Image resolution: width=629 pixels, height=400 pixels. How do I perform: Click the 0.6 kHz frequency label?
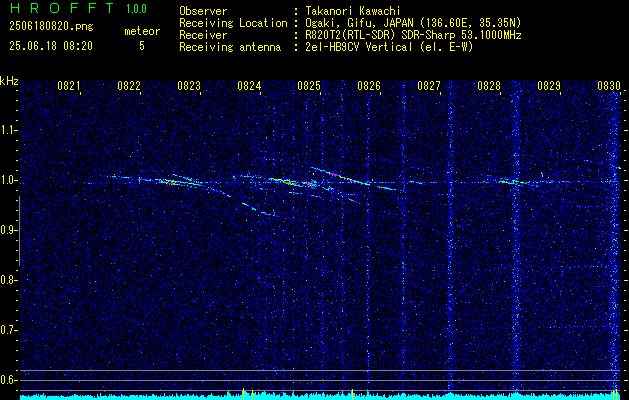[7, 380]
